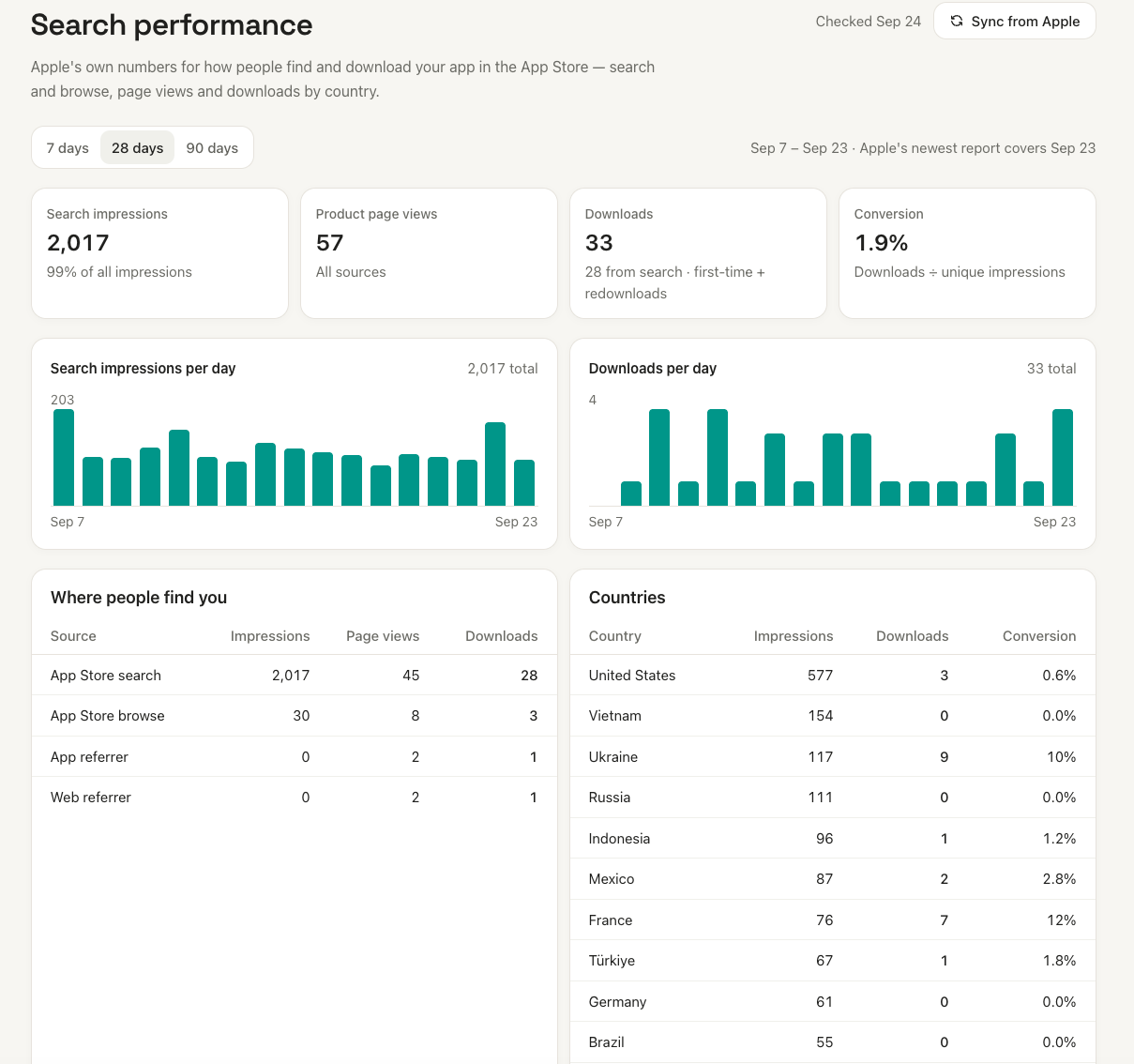Click the Where people find you heading

139,597
